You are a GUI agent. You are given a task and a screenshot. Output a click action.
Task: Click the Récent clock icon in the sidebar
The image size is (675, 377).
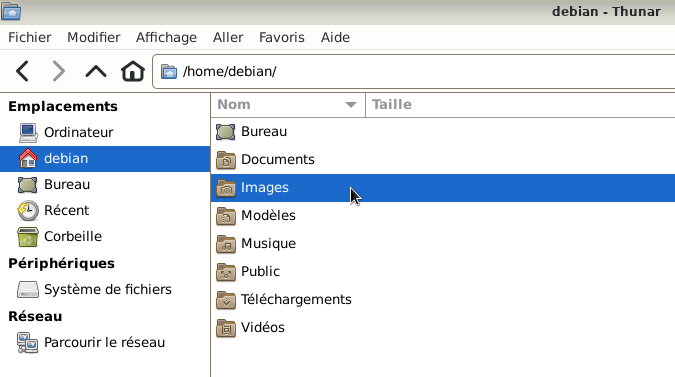tap(28, 210)
